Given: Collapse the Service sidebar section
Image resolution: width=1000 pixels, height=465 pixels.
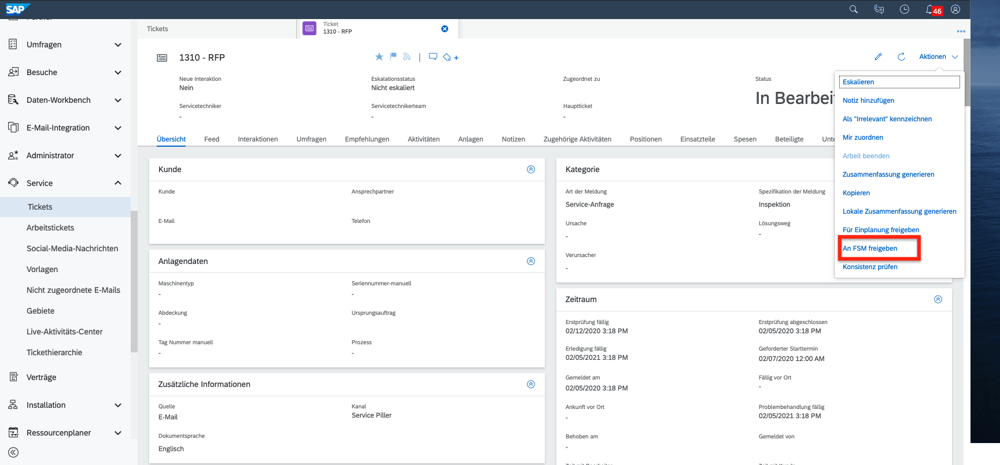Looking at the screenshot, I should coord(117,183).
